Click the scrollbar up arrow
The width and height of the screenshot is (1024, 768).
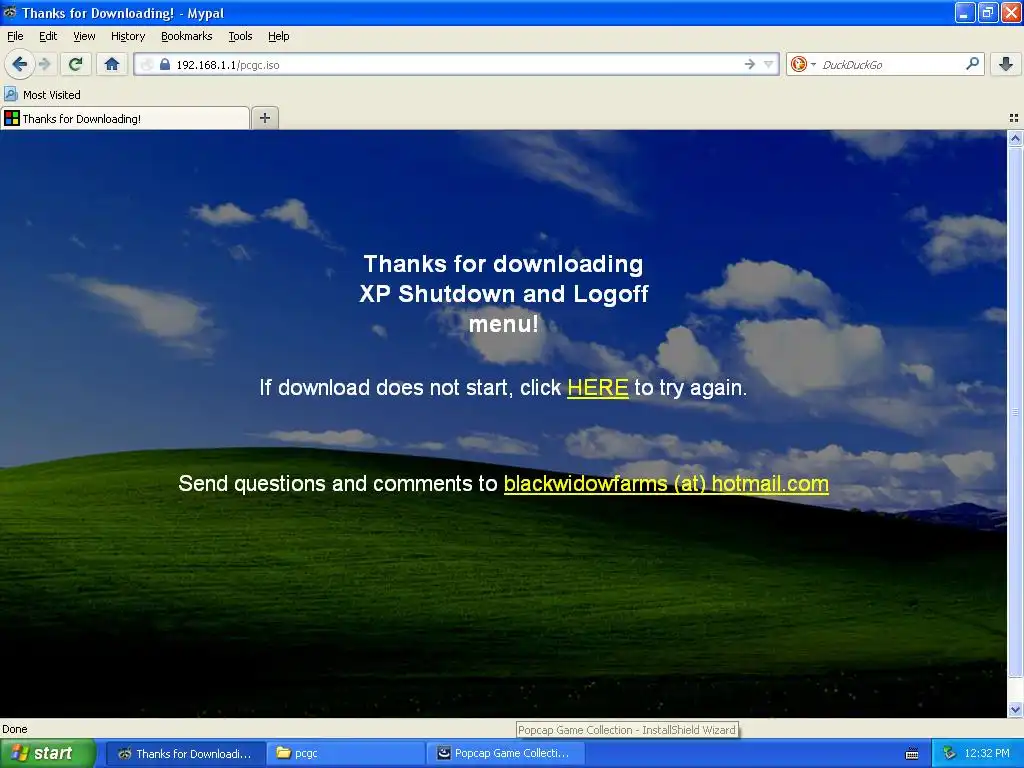pos(1015,138)
